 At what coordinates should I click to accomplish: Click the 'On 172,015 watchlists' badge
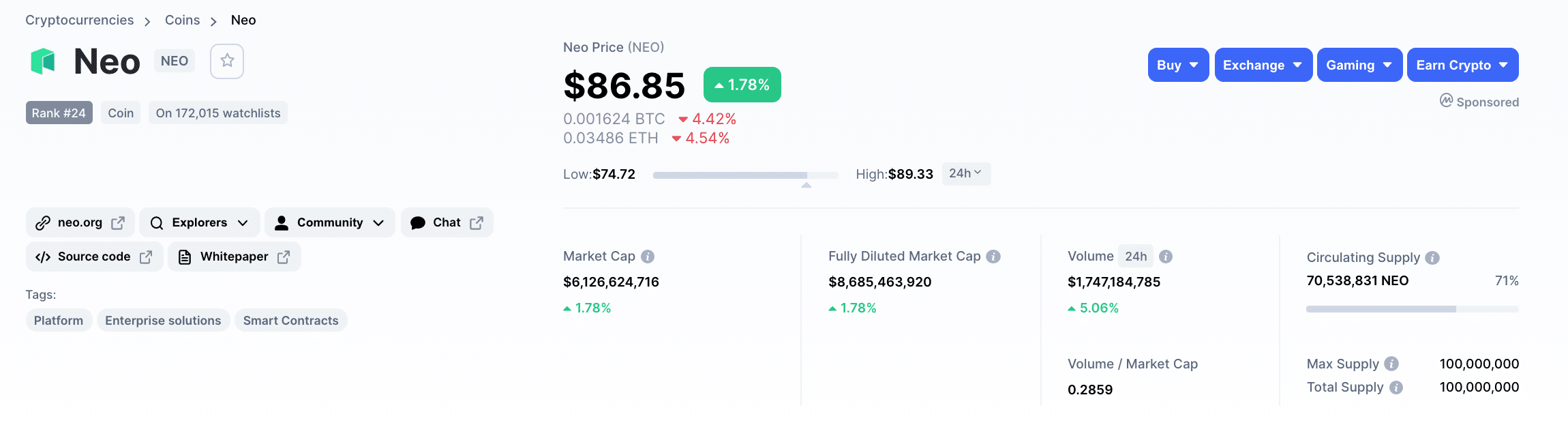pos(218,113)
